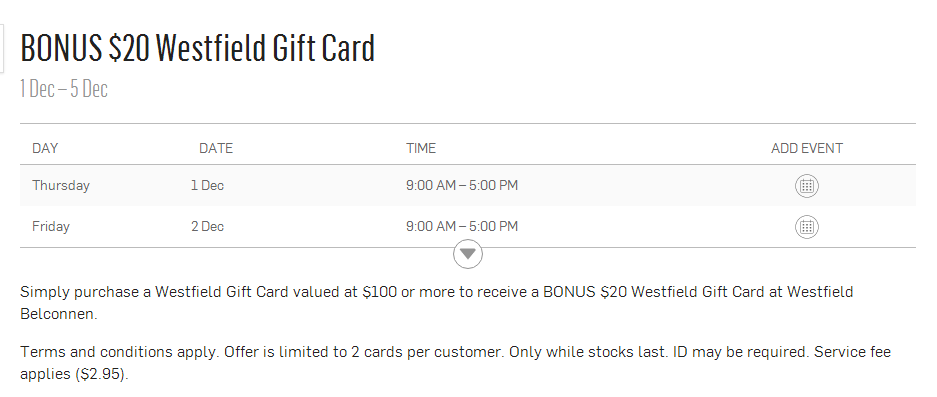Click the partial panel edge beside the title
The image size is (937, 397).
point(2,48)
